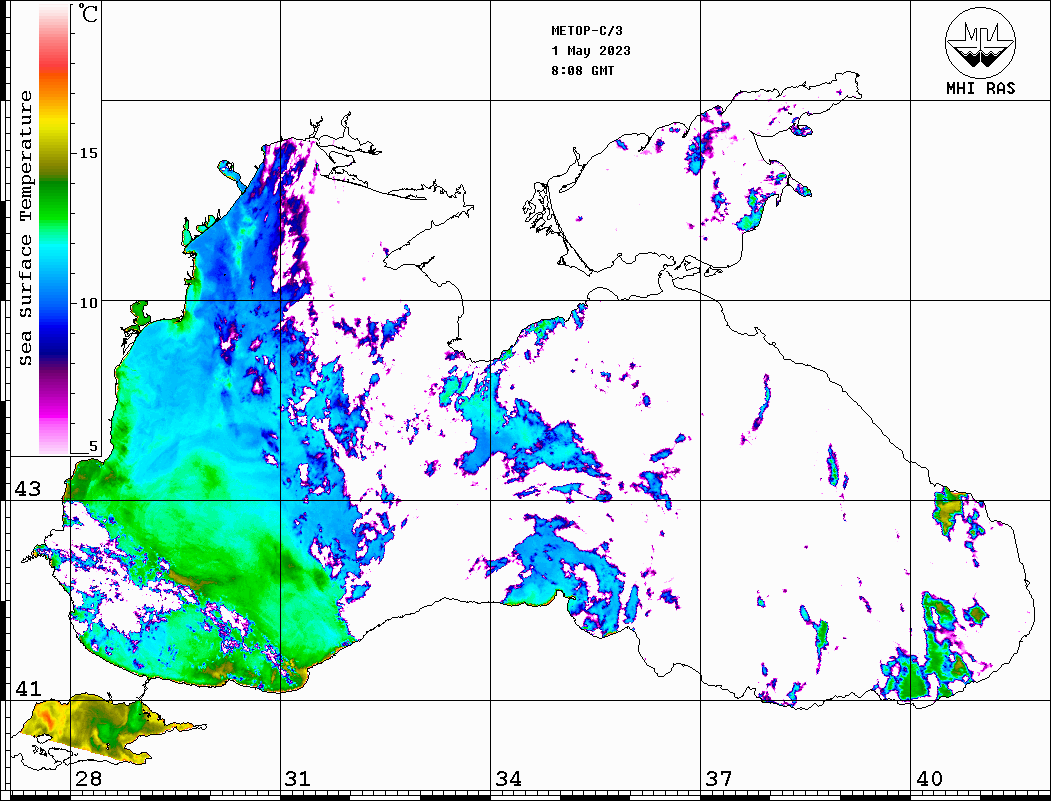Click the "METOP-C/3" satellite label
This screenshot has height=801, width=1051.
point(587,31)
